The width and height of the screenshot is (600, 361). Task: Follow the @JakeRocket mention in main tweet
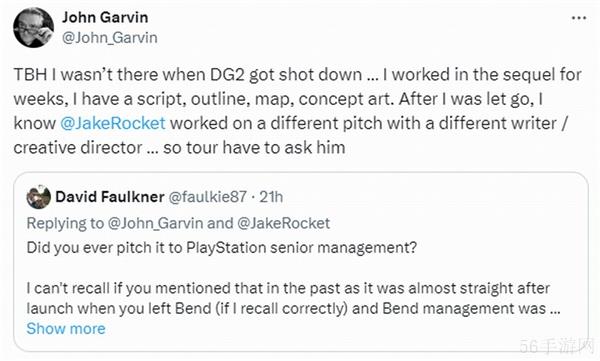click(x=112, y=123)
